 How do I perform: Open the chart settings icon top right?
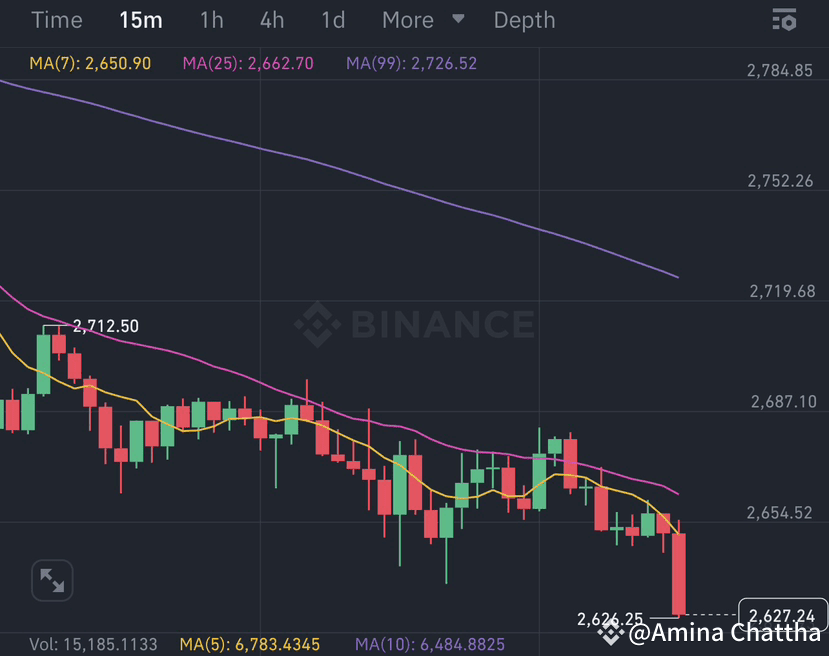click(784, 20)
